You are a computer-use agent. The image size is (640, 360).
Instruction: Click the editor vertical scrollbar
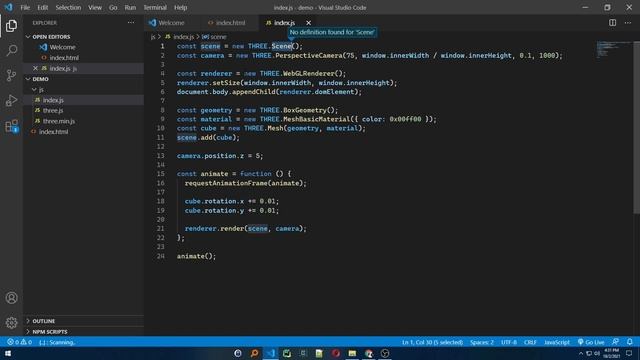click(637, 127)
